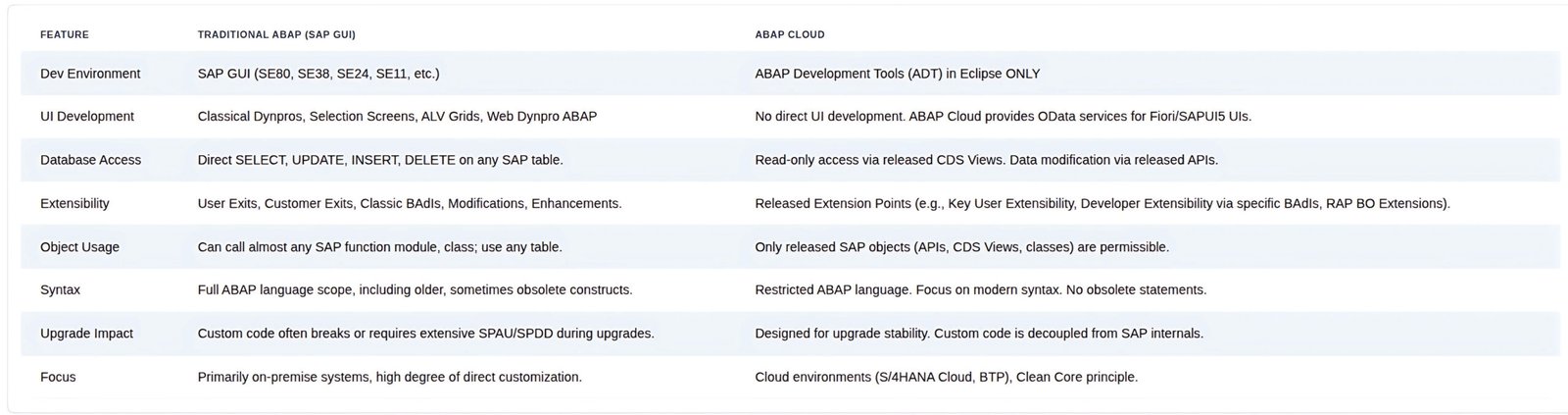Select the Released Extension Points cell text
This screenshot has height=415, width=1568.
pyautogui.click(x=1102, y=203)
